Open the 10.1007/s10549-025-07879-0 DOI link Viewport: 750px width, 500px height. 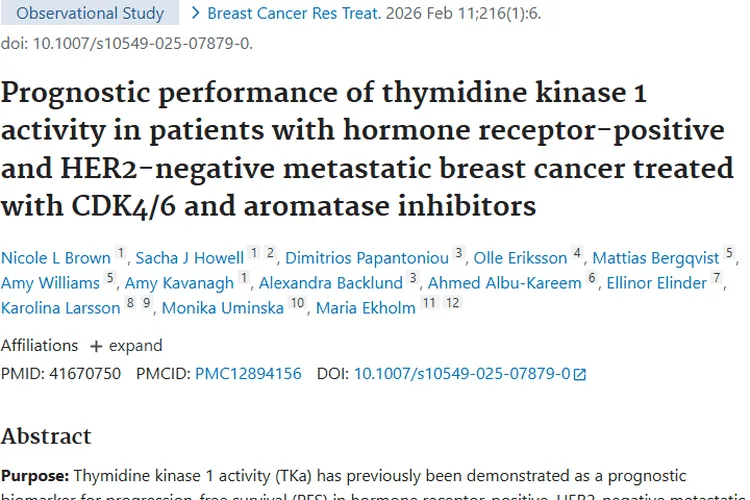point(462,374)
